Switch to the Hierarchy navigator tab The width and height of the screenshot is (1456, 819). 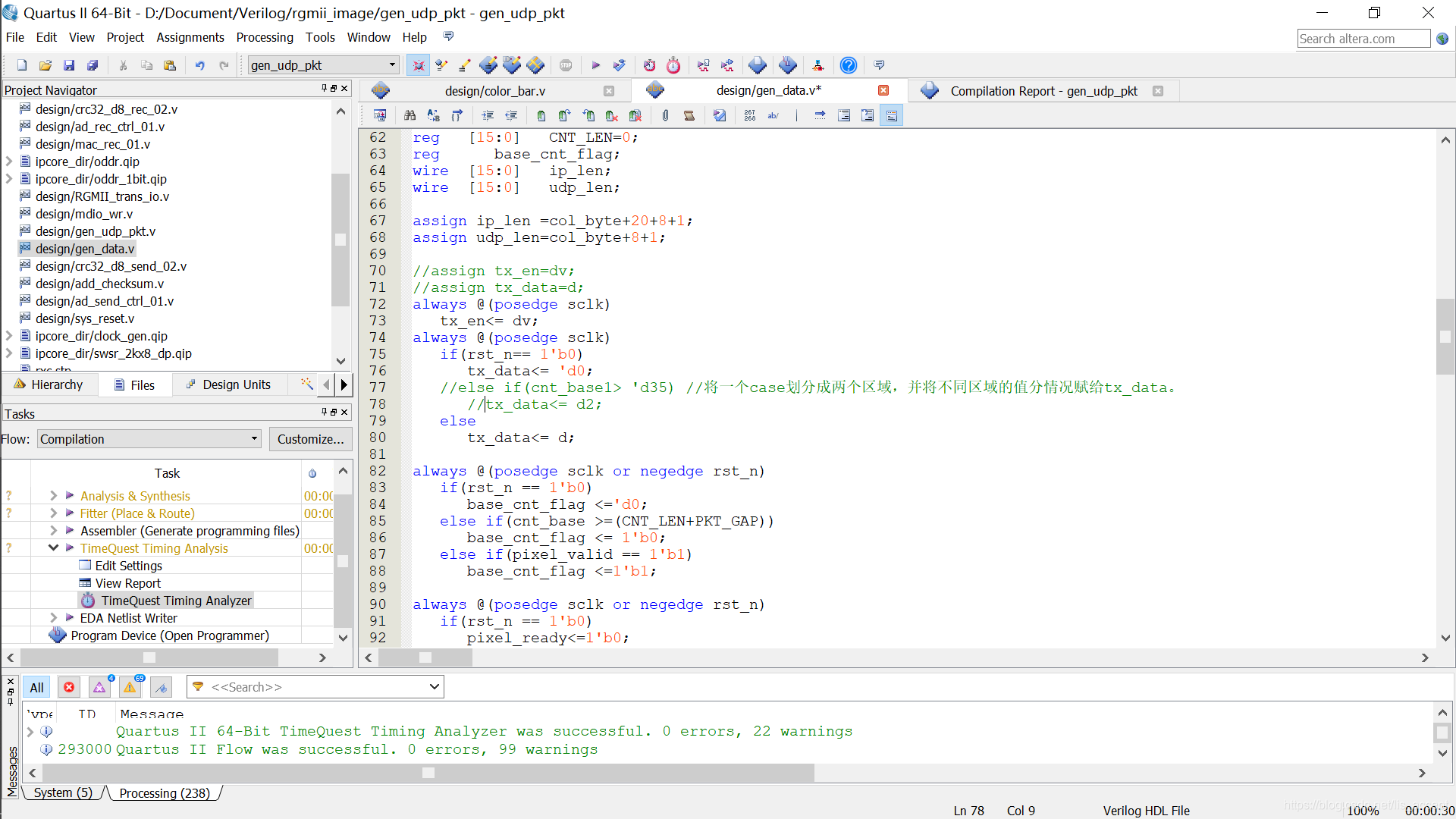coord(49,385)
